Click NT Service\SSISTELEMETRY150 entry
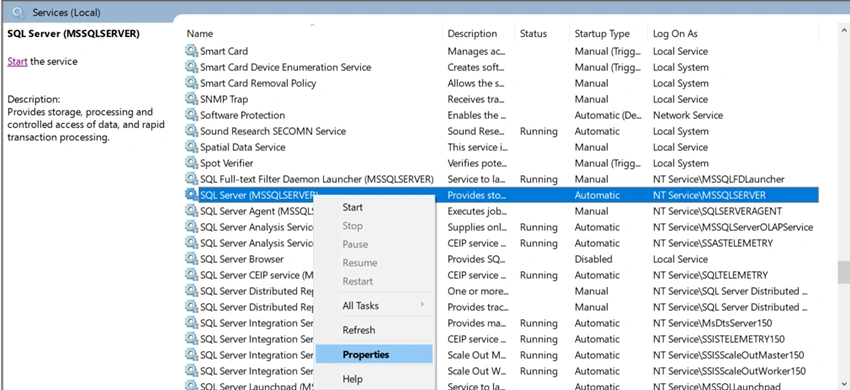850x390 pixels. coord(719,339)
